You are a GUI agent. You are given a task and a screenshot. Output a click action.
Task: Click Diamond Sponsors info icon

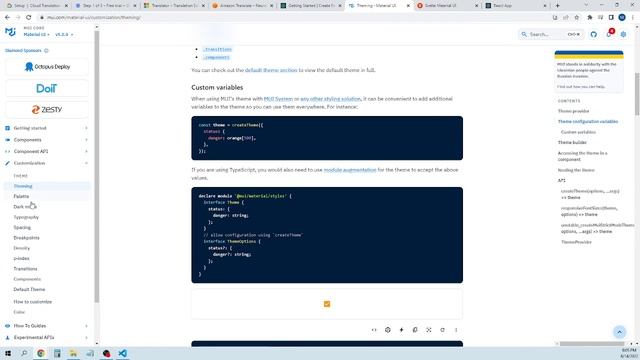pos(46,51)
